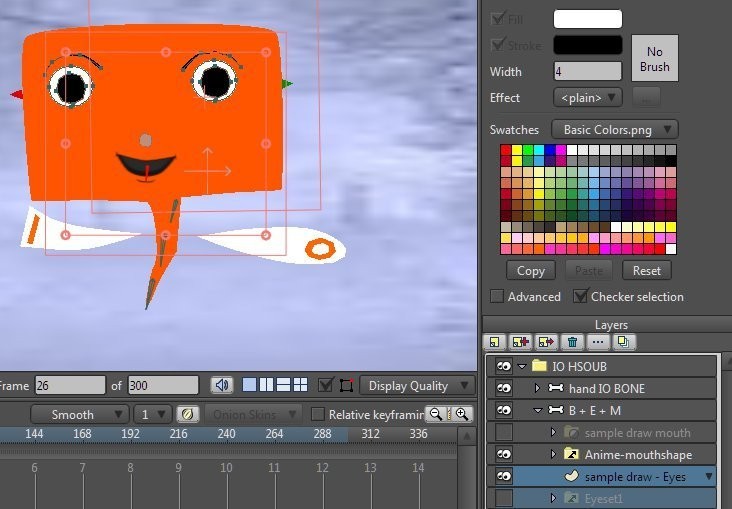Click the Copy style button
The height and width of the screenshot is (509, 732).
(531, 270)
